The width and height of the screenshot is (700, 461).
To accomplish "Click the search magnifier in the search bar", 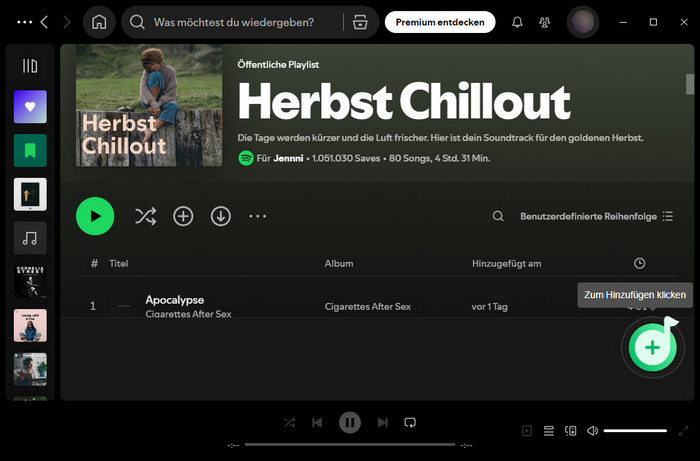I will click(137, 22).
